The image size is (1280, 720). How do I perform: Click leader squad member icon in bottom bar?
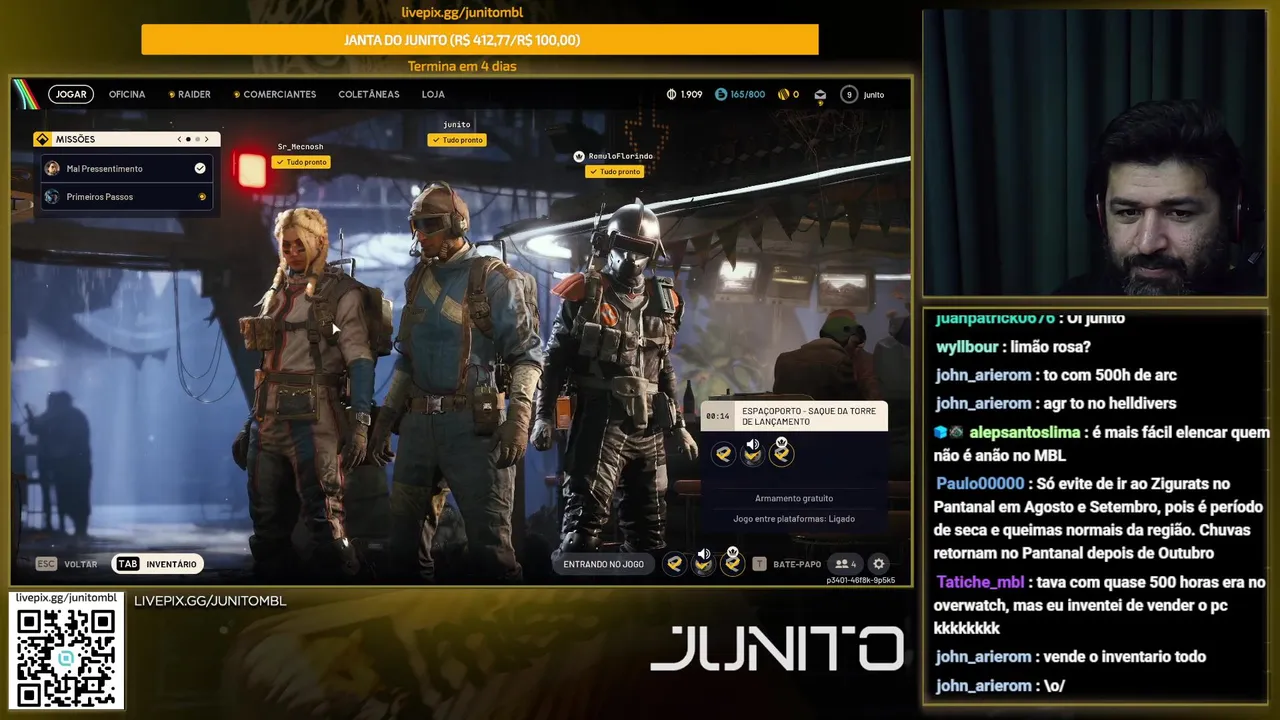[x=733, y=562]
